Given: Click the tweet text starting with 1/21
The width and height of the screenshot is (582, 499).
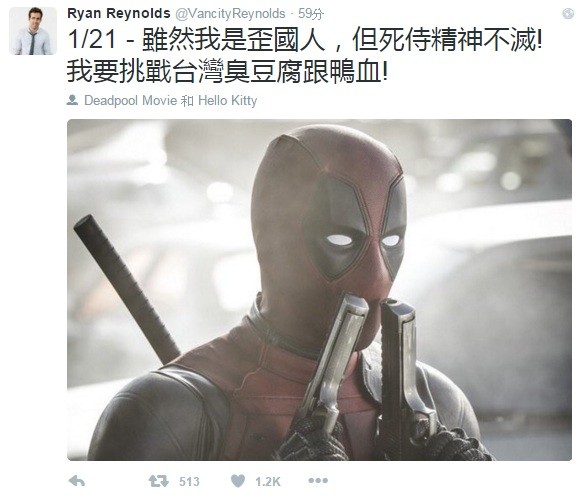Looking at the screenshot, I should pyautogui.click(x=305, y=39).
